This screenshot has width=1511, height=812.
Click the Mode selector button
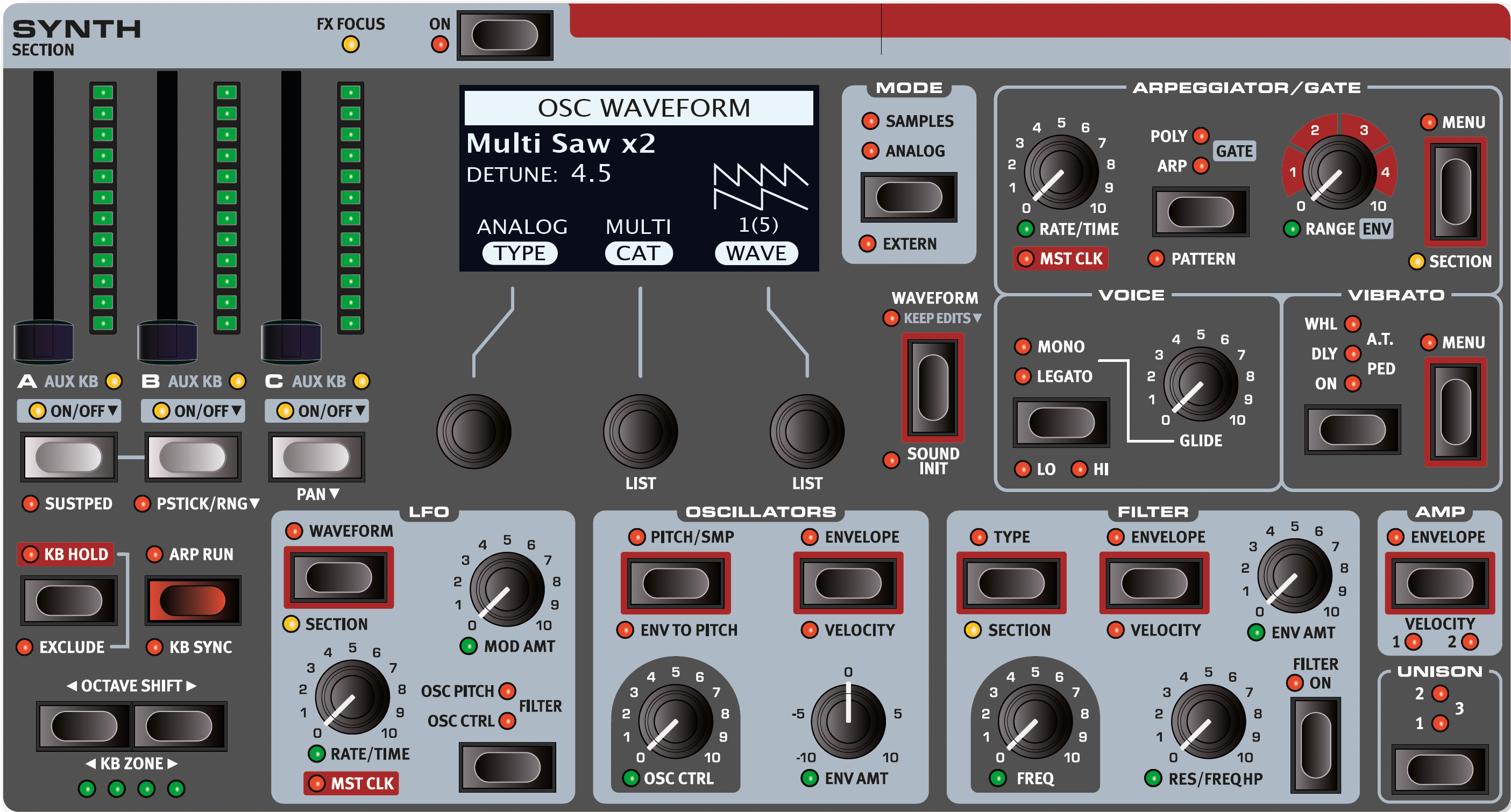[909, 197]
